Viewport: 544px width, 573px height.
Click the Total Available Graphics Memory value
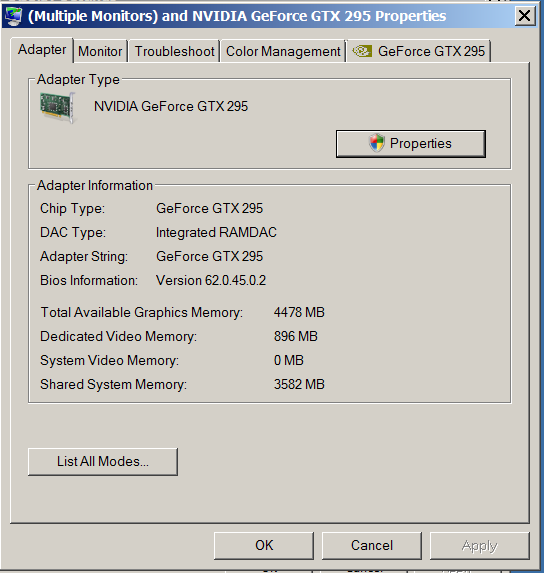pyautogui.click(x=299, y=312)
